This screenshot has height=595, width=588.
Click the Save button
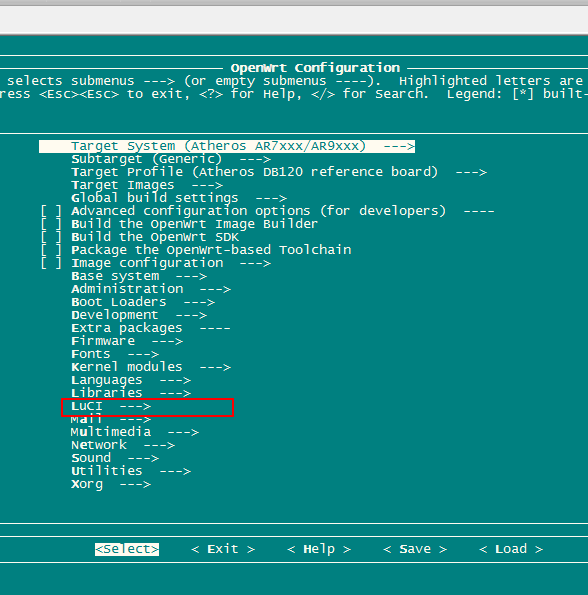click(x=415, y=549)
